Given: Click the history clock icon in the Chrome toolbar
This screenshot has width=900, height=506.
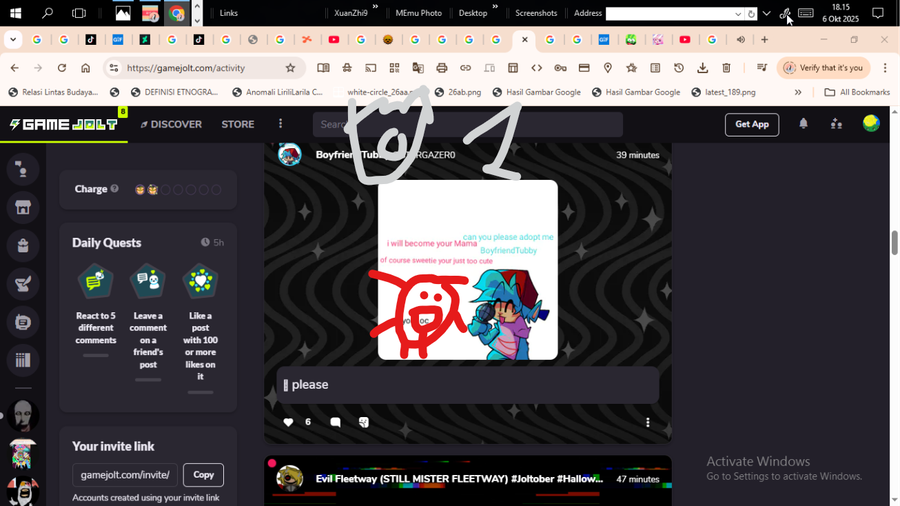Looking at the screenshot, I should pos(679,68).
